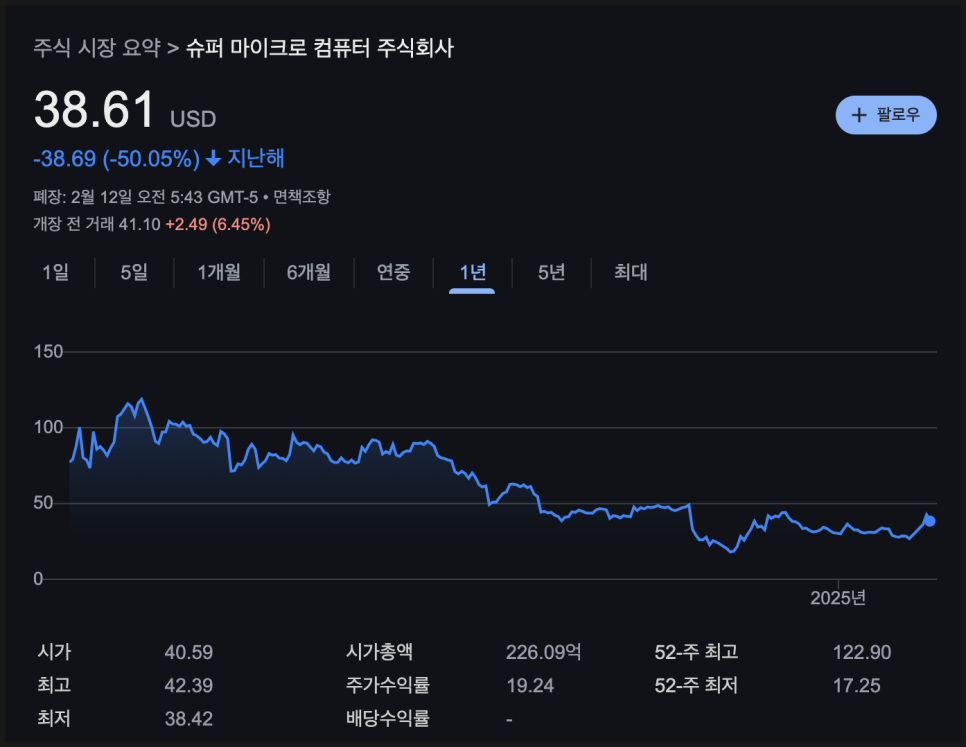Viewport: 966px width, 747px height.
Task: Open the 주식 시장 요약 breadcrumb link
Action: click(x=97, y=48)
